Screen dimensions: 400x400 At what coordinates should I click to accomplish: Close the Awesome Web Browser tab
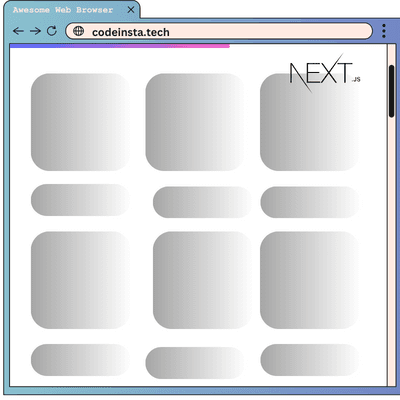click(131, 10)
